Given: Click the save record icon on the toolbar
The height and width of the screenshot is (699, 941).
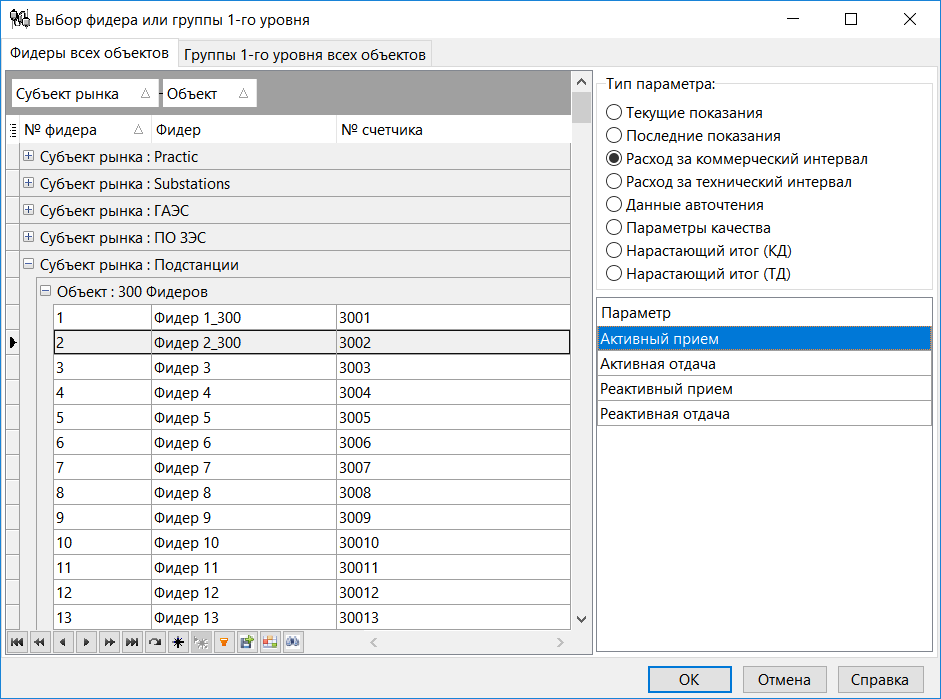Looking at the screenshot, I should [x=246, y=642].
